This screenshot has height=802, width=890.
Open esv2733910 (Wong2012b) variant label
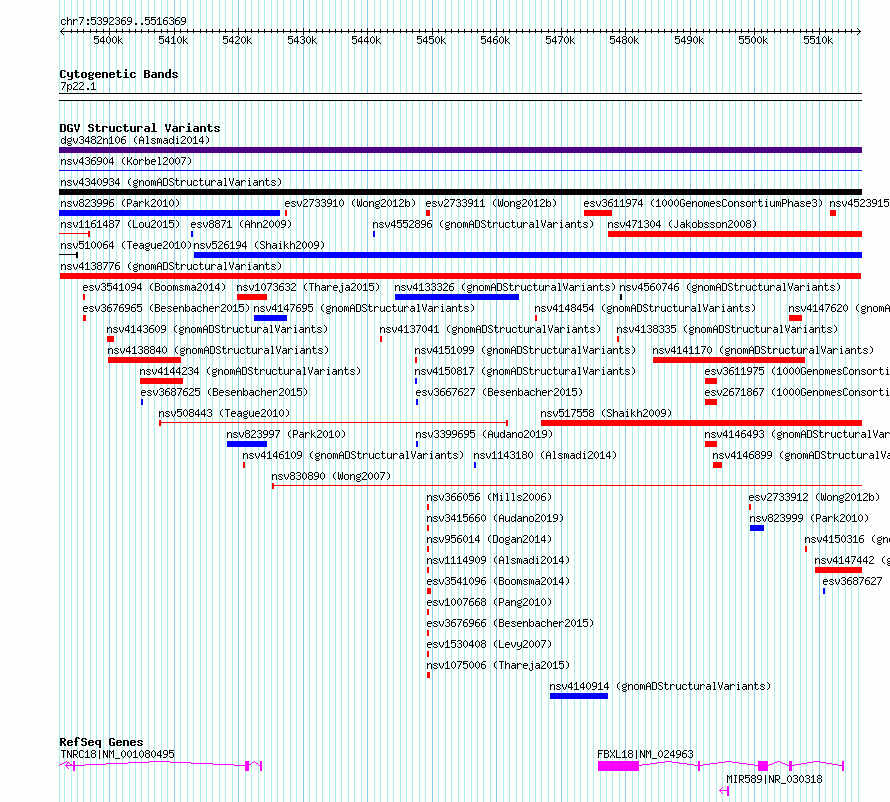click(x=350, y=203)
